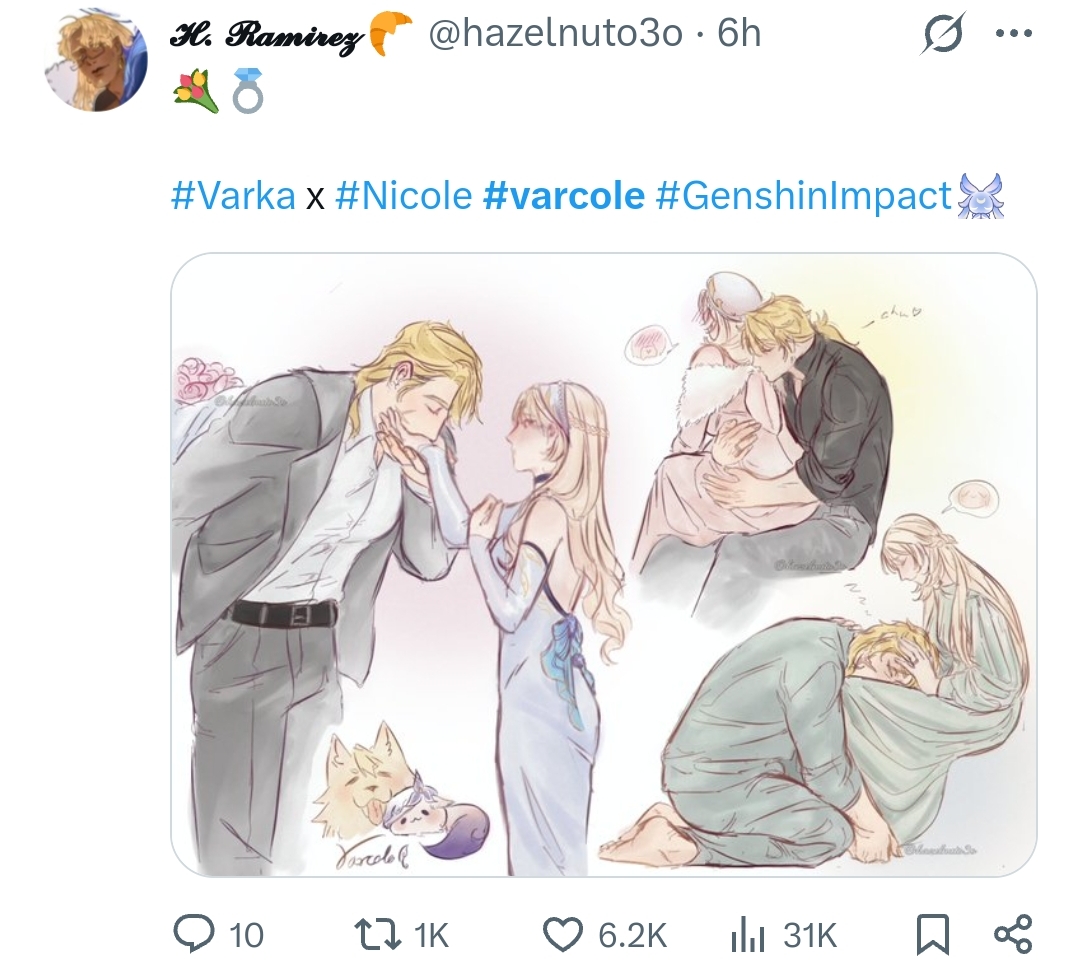Screen dimensions: 1080x979
Task: Click the 1K reposts count
Action: point(431,936)
